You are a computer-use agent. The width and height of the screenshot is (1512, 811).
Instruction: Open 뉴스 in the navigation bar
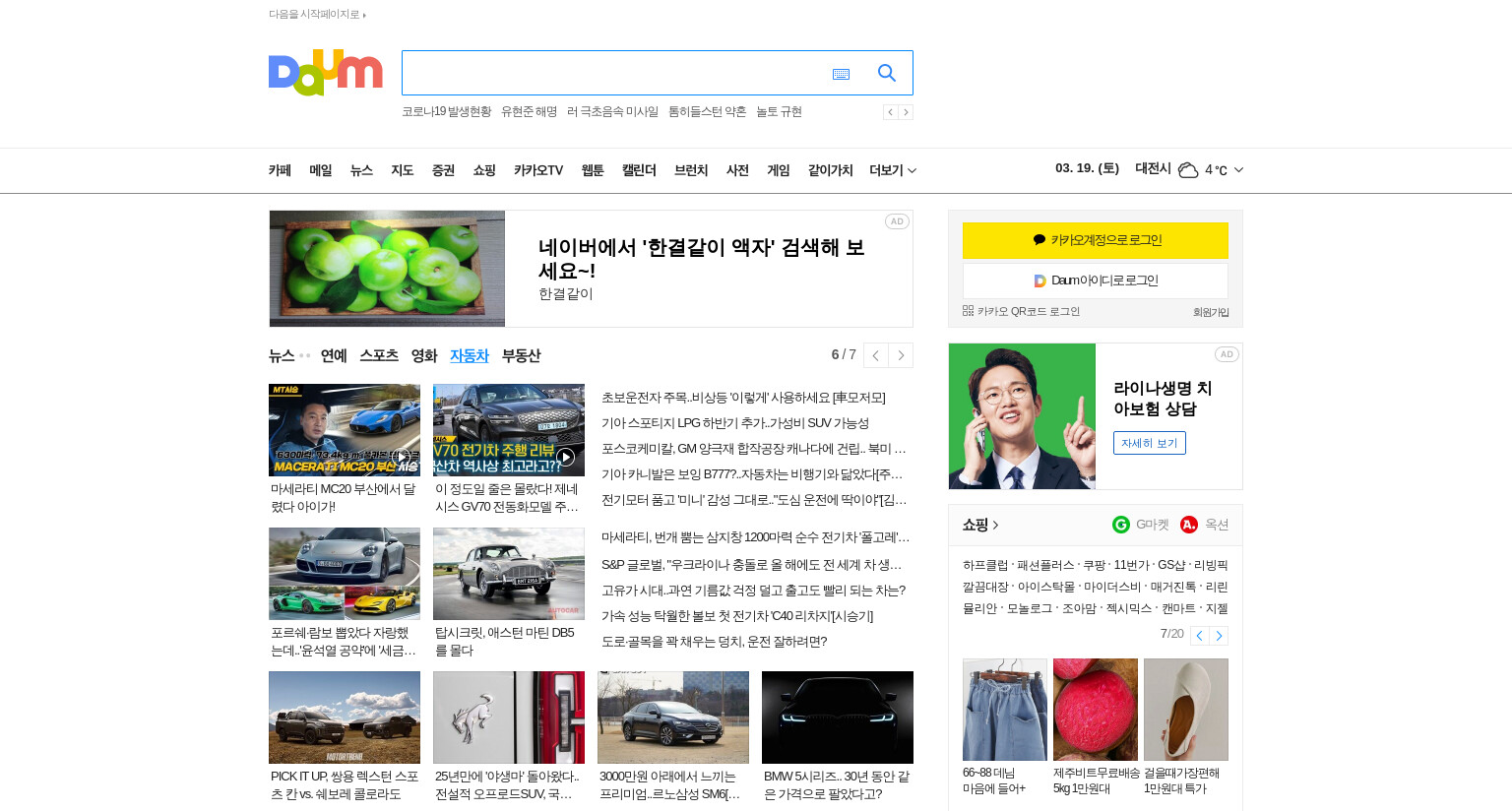(x=361, y=170)
